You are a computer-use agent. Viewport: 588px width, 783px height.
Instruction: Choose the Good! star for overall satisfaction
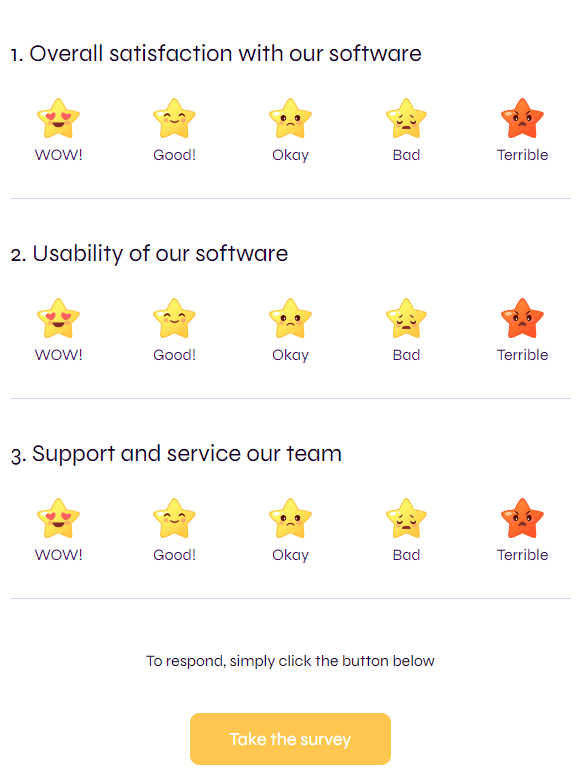pyautogui.click(x=174, y=118)
